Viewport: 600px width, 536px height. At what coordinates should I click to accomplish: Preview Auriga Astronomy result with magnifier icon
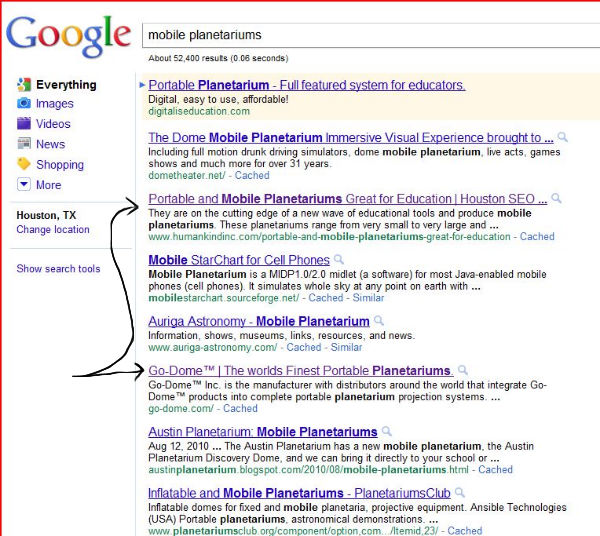pos(378,321)
